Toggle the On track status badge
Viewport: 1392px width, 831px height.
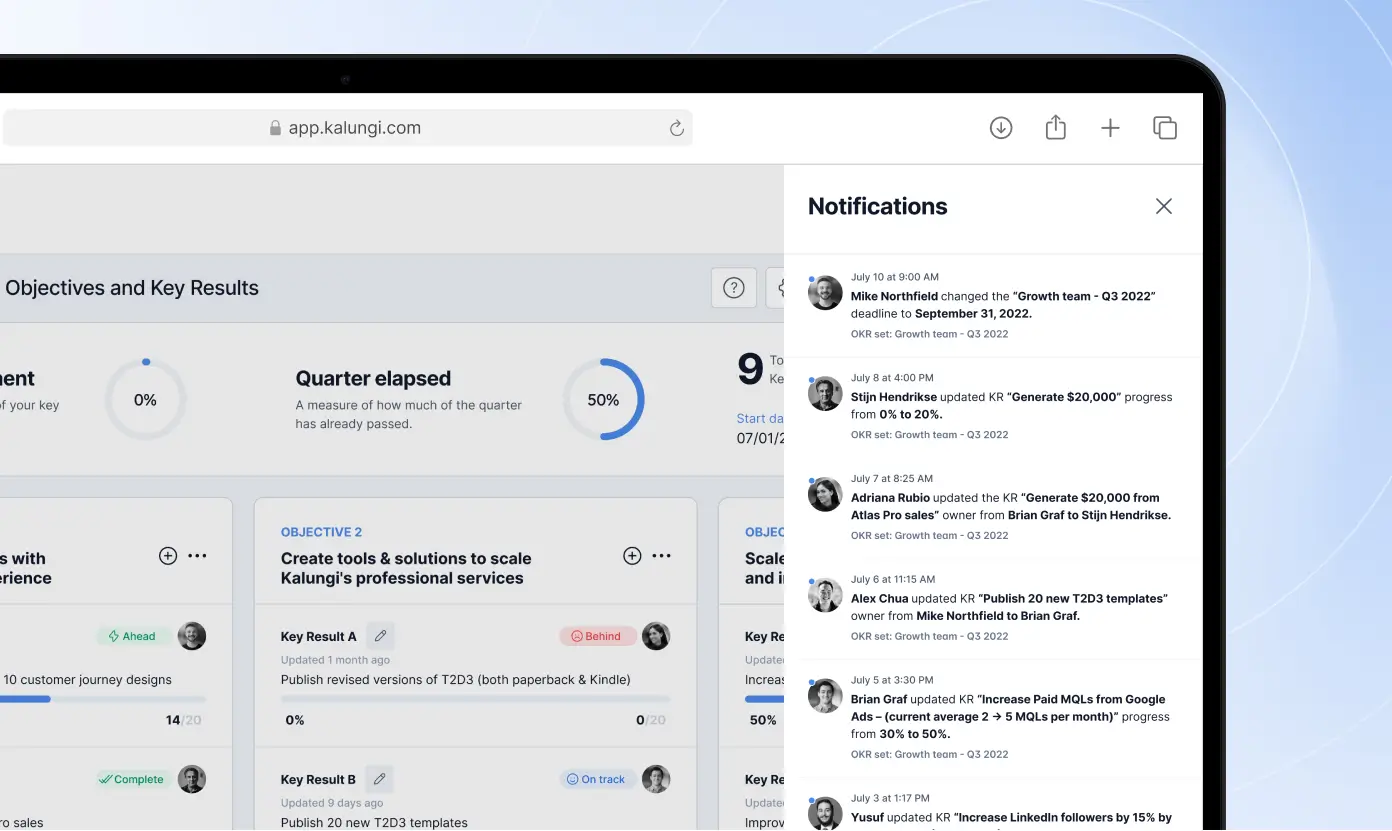coord(596,778)
